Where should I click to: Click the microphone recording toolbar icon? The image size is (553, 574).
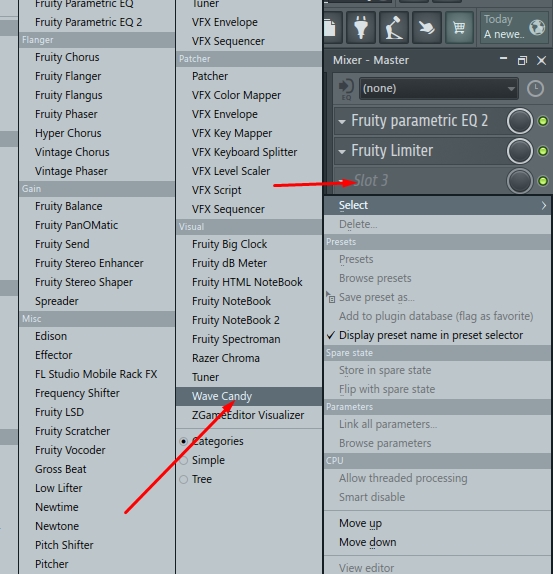pos(393,27)
